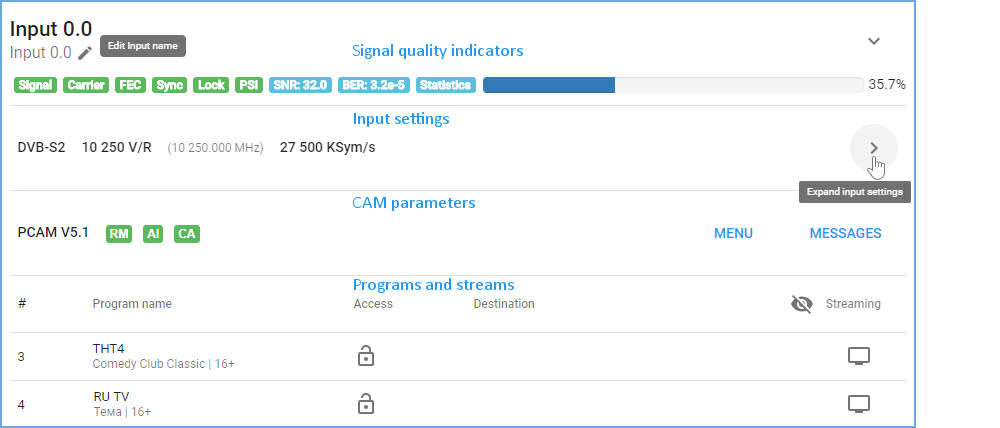
Task: Collapse the Input 0.0 panel using down chevron
Action: pos(874,41)
